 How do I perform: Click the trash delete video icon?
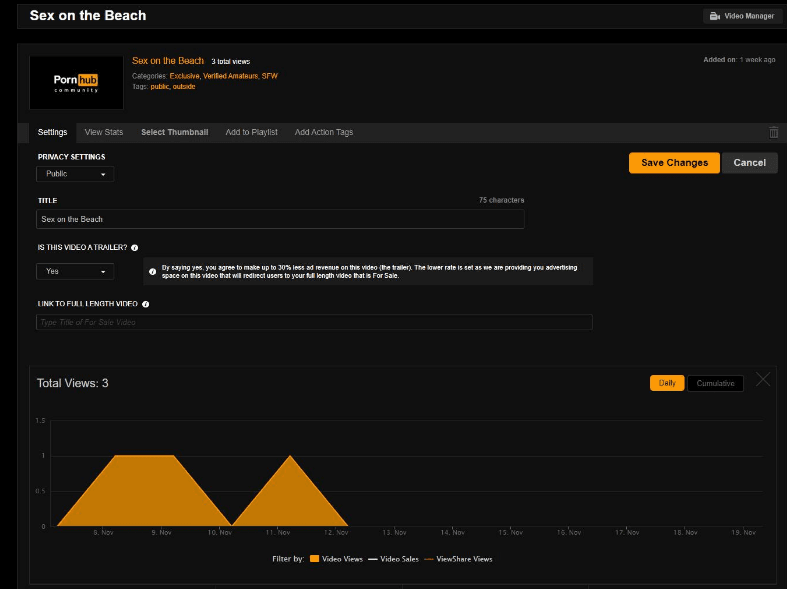773,132
